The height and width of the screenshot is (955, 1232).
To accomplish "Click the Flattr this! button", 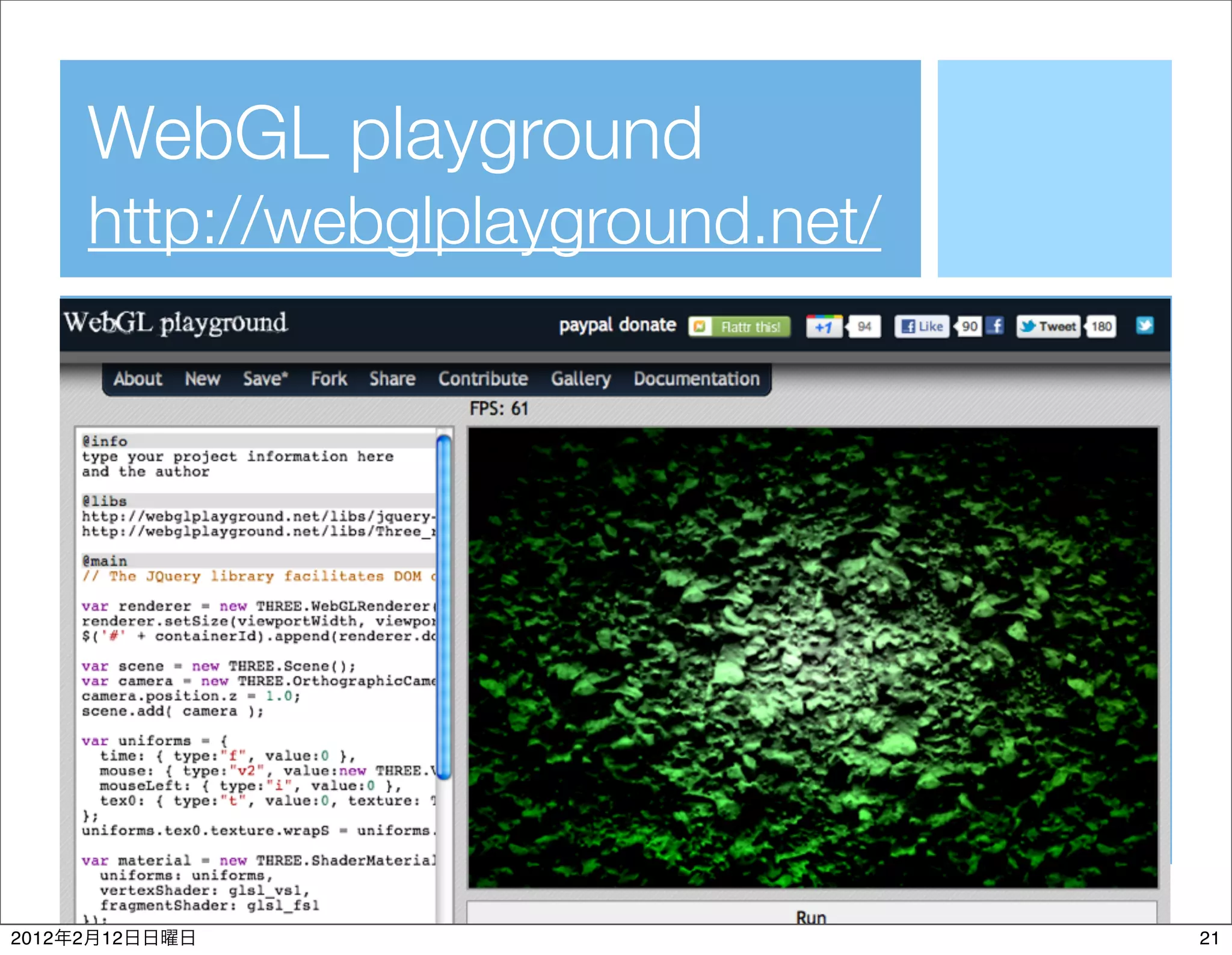I will [x=739, y=327].
